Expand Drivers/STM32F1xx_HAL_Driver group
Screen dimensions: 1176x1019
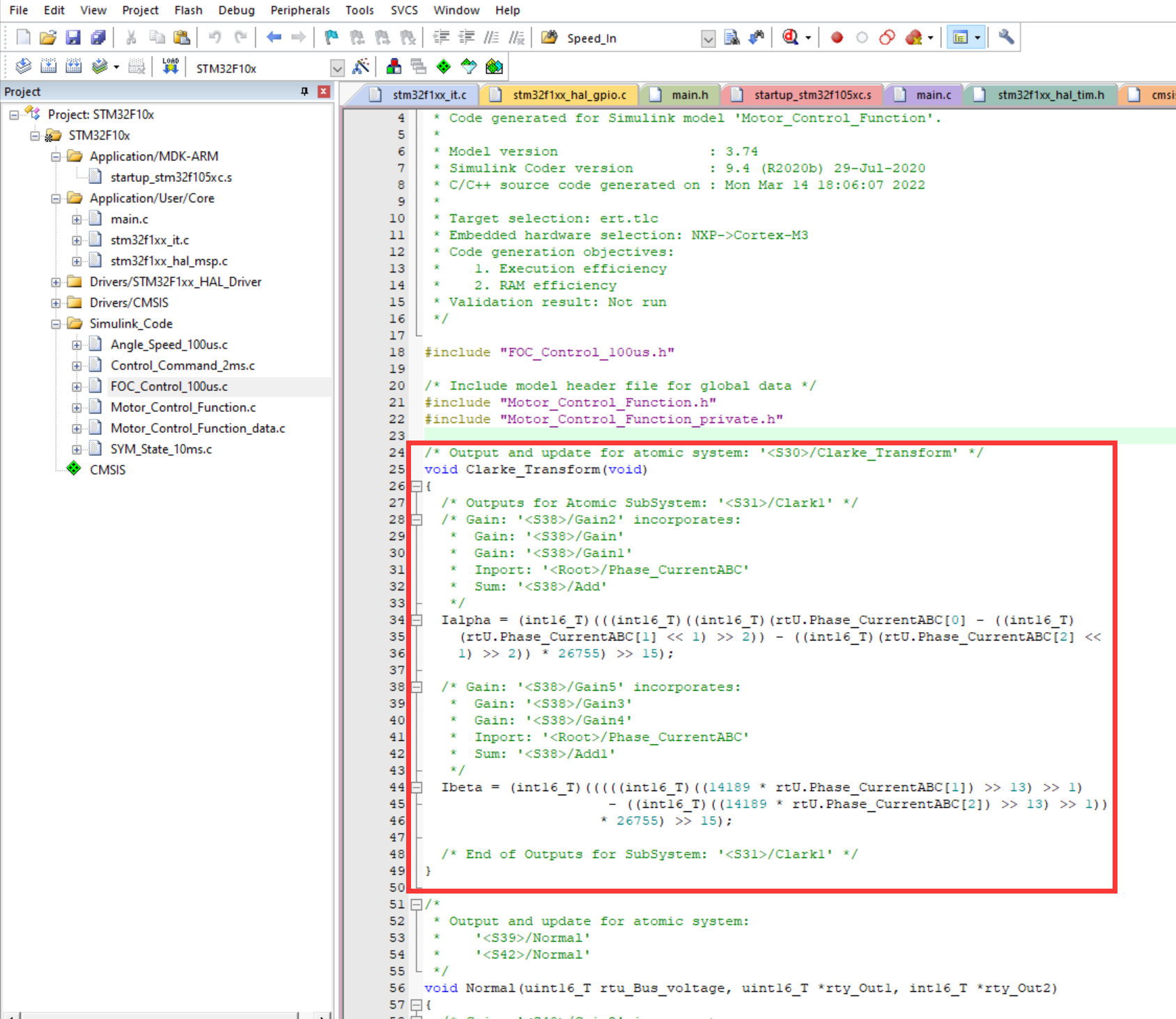click(x=56, y=282)
